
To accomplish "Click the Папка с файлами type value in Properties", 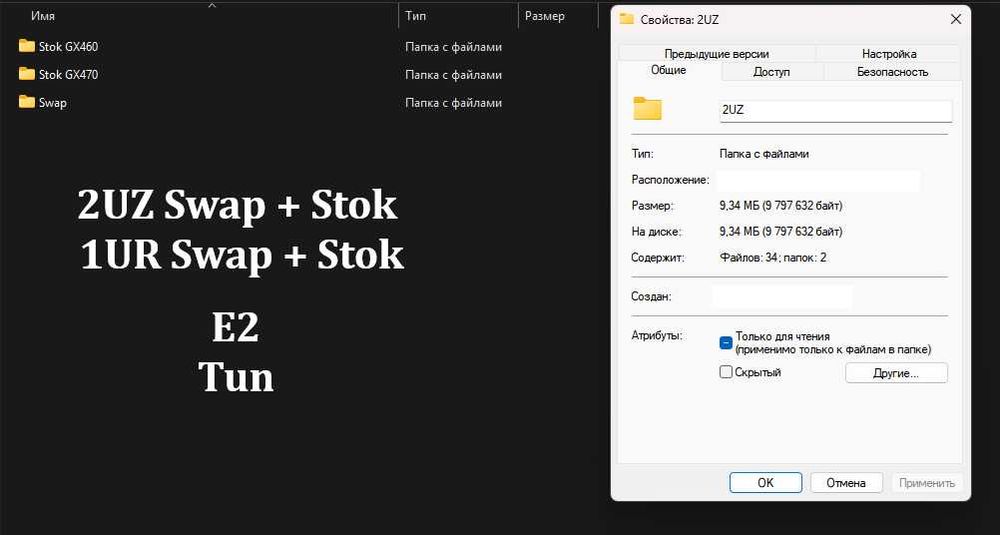I will pos(764,154).
